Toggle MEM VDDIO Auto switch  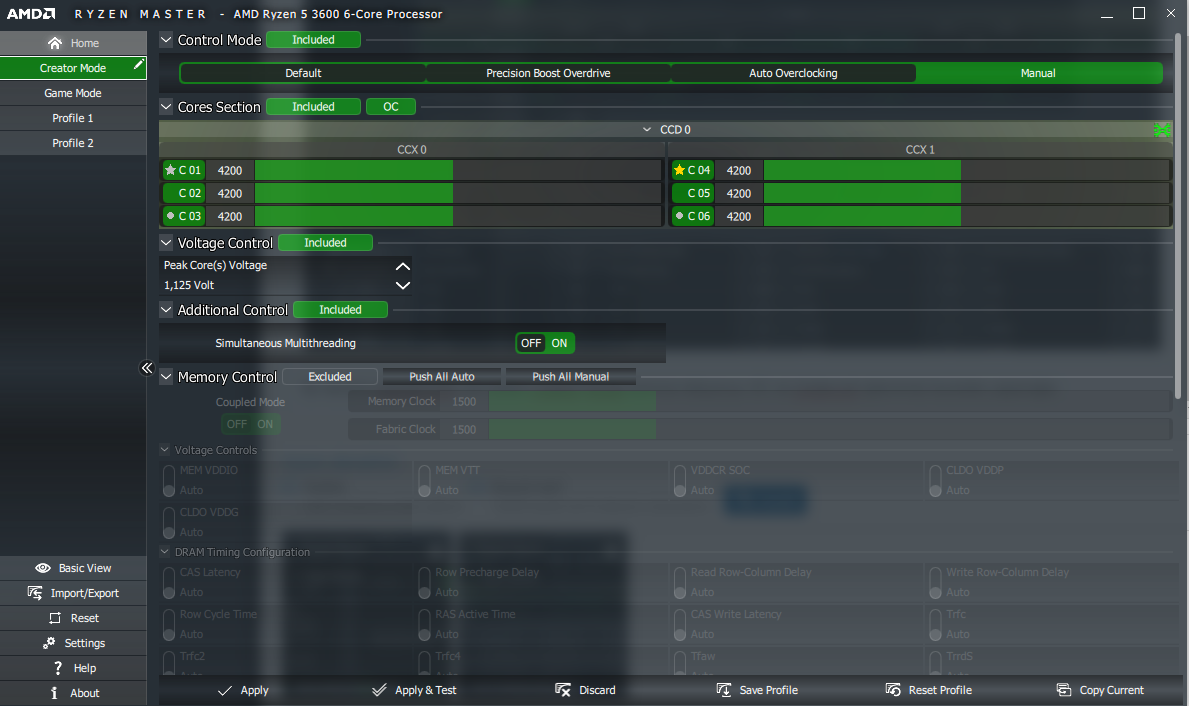(x=169, y=481)
